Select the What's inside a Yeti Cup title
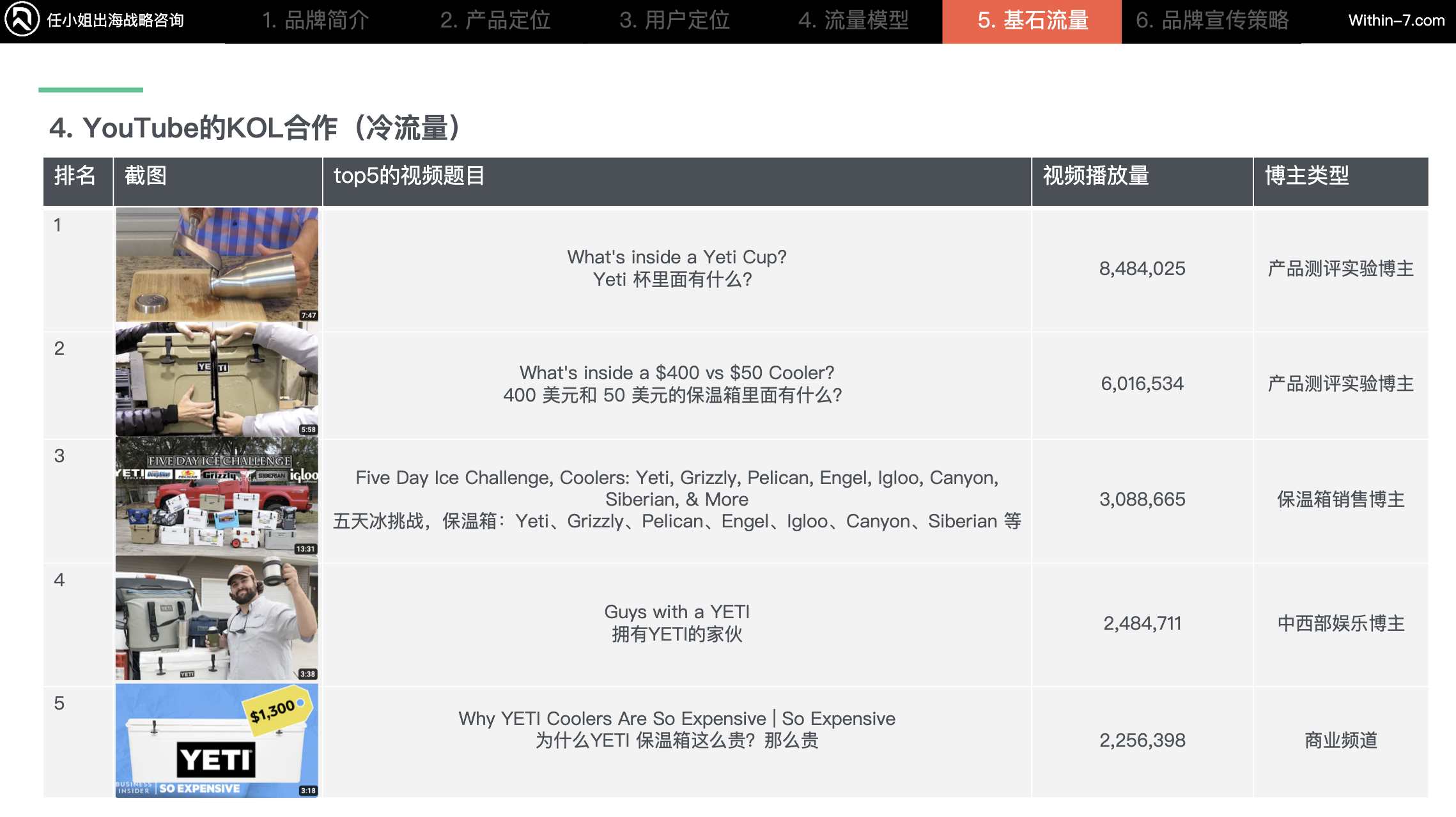The image size is (1456, 817). tap(676, 258)
